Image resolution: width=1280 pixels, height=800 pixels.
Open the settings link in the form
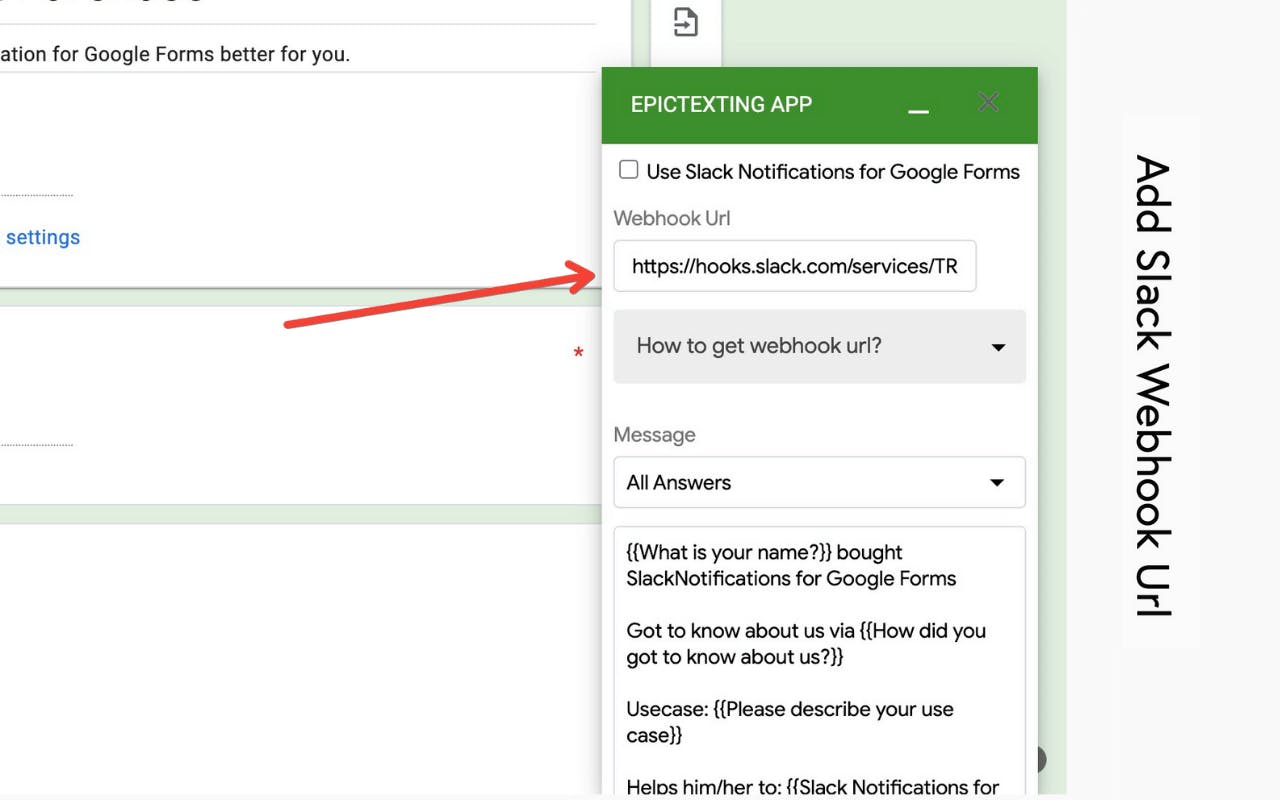(43, 237)
